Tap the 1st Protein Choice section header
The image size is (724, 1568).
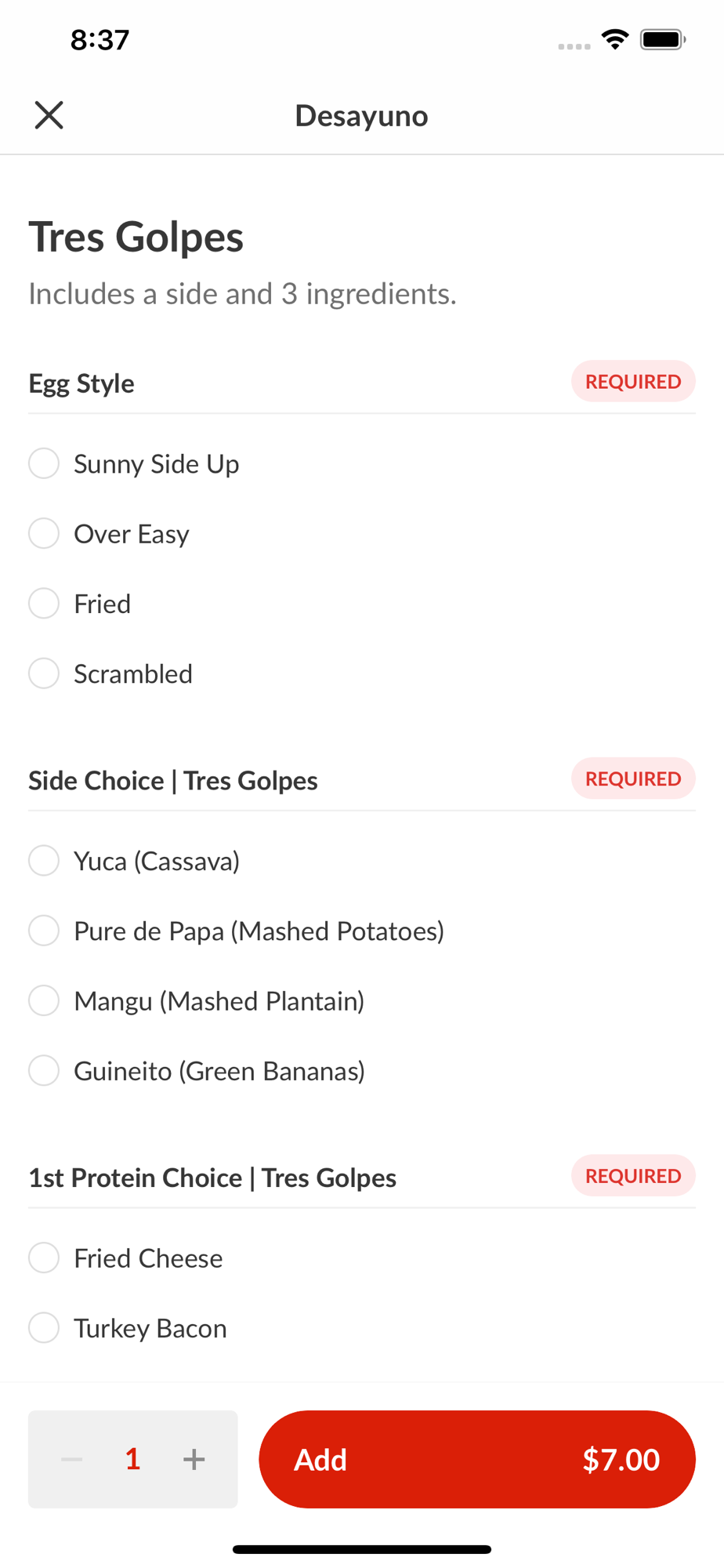coord(212,1178)
